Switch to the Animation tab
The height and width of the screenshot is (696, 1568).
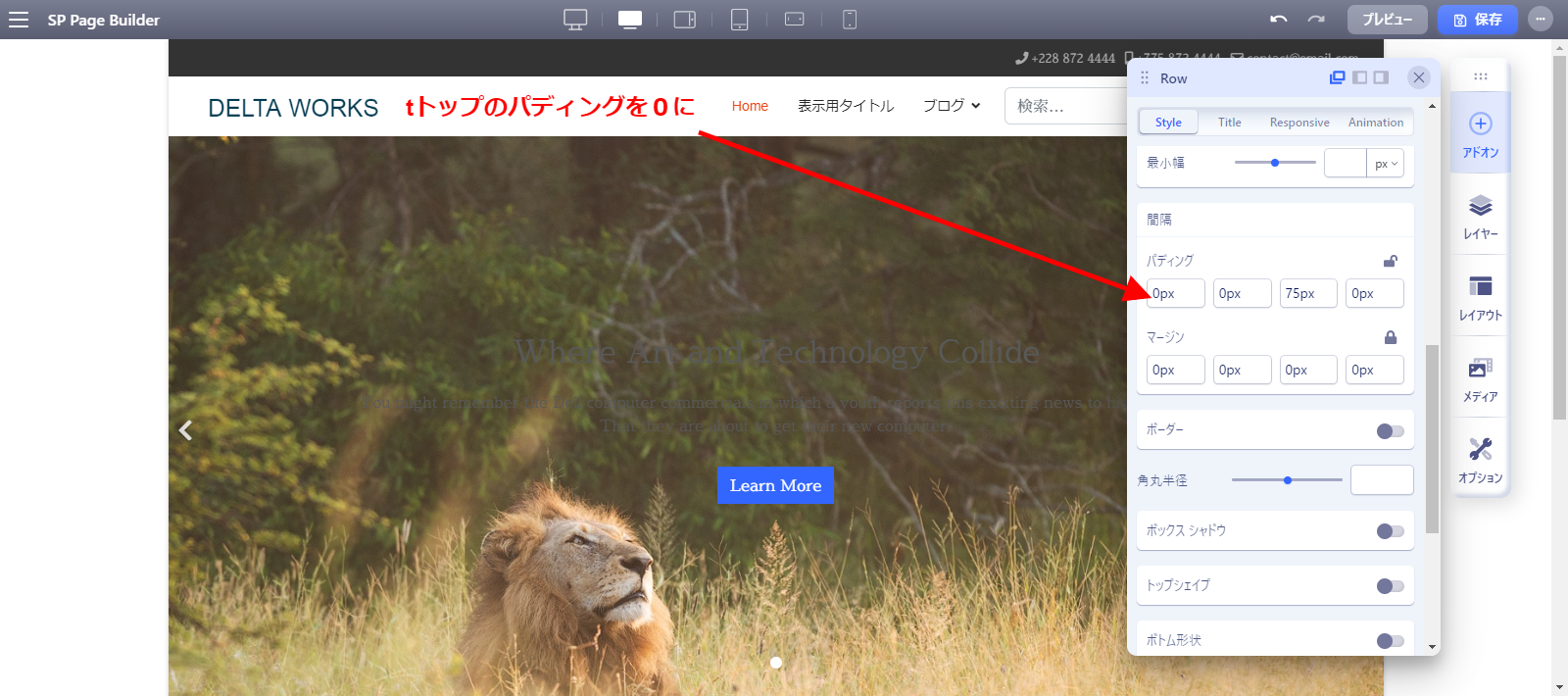tap(1375, 123)
